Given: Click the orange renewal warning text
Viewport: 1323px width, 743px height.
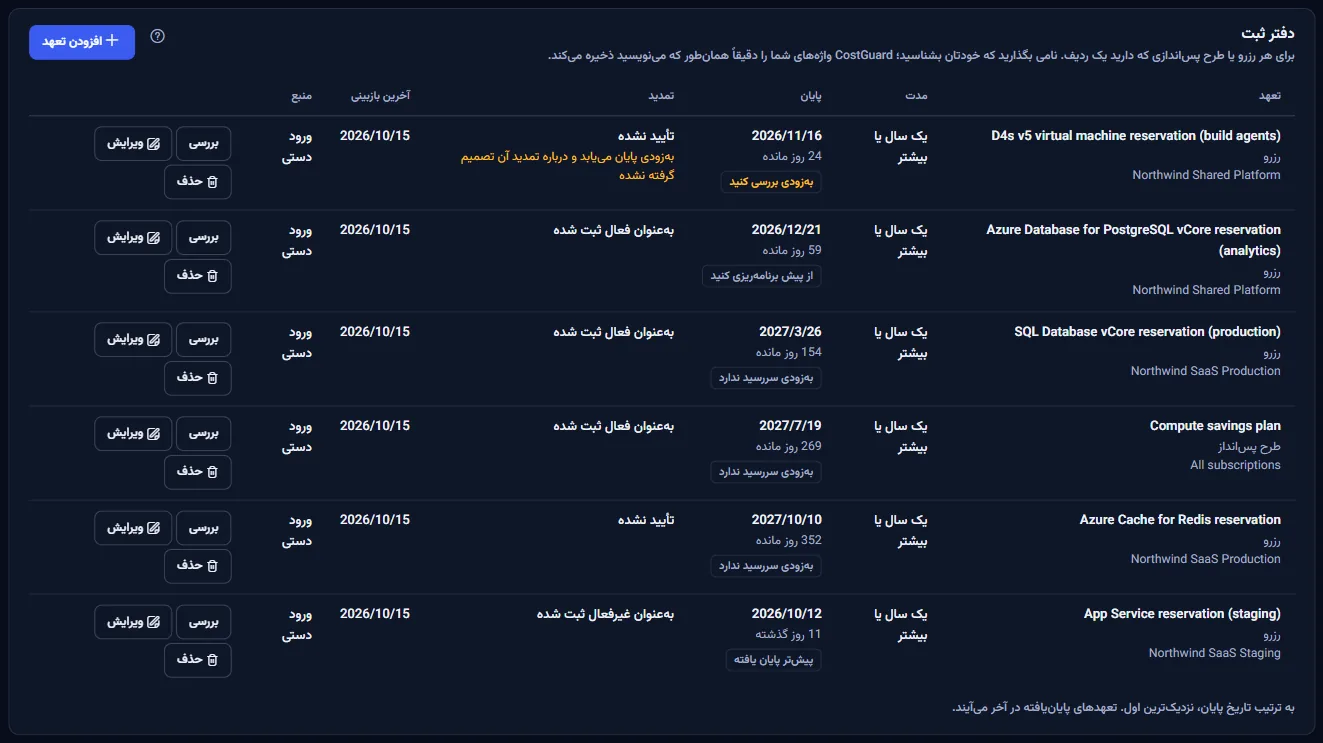Looking at the screenshot, I should coord(568,166).
